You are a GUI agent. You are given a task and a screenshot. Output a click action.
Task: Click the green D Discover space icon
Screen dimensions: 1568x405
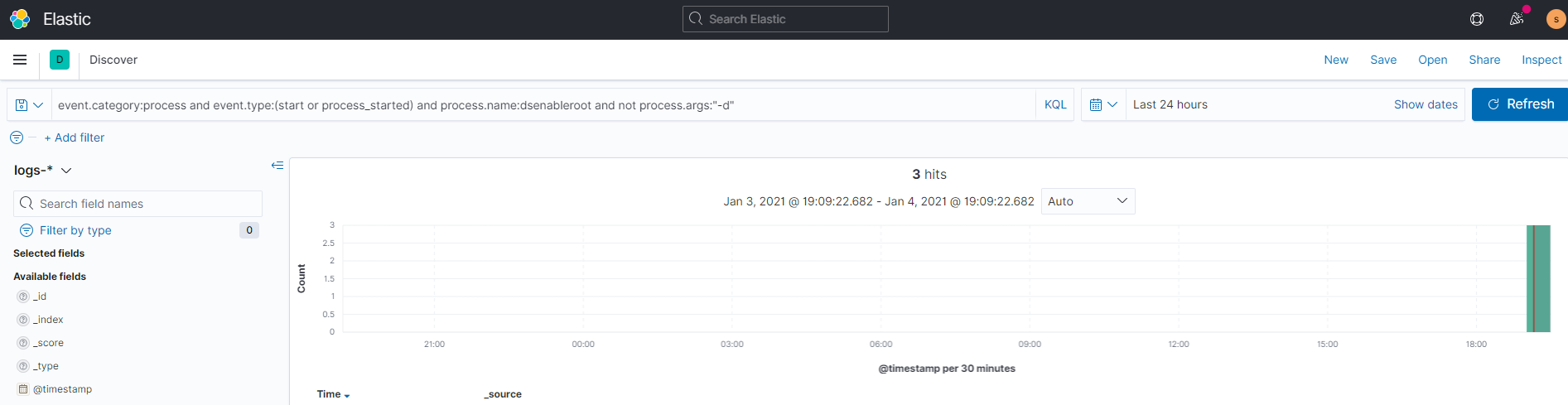(60, 60)
